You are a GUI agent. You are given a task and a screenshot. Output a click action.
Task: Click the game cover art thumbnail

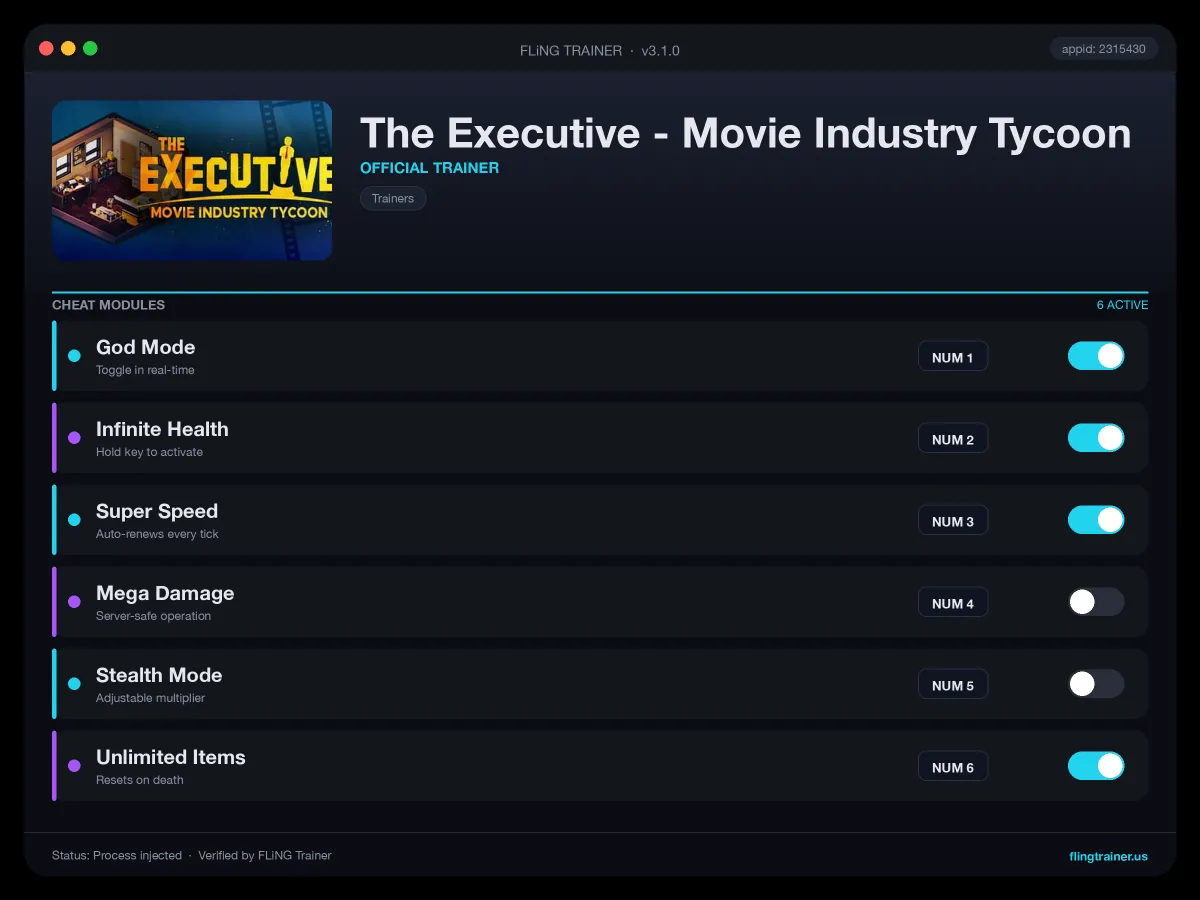[192, 180]
